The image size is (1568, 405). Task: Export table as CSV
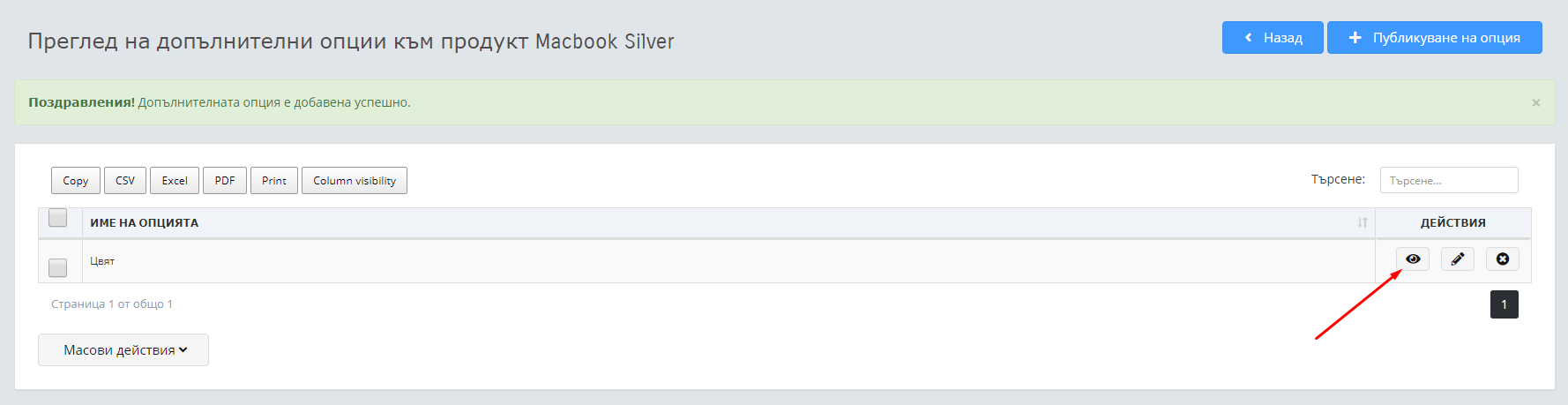tap(125, 180)
